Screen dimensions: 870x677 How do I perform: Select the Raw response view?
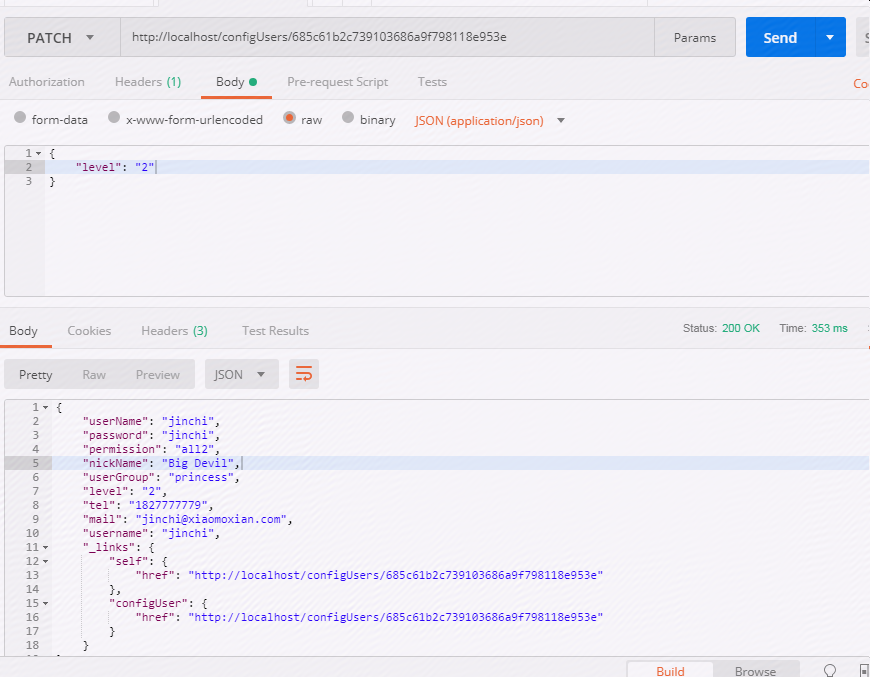tap(94, 375)
